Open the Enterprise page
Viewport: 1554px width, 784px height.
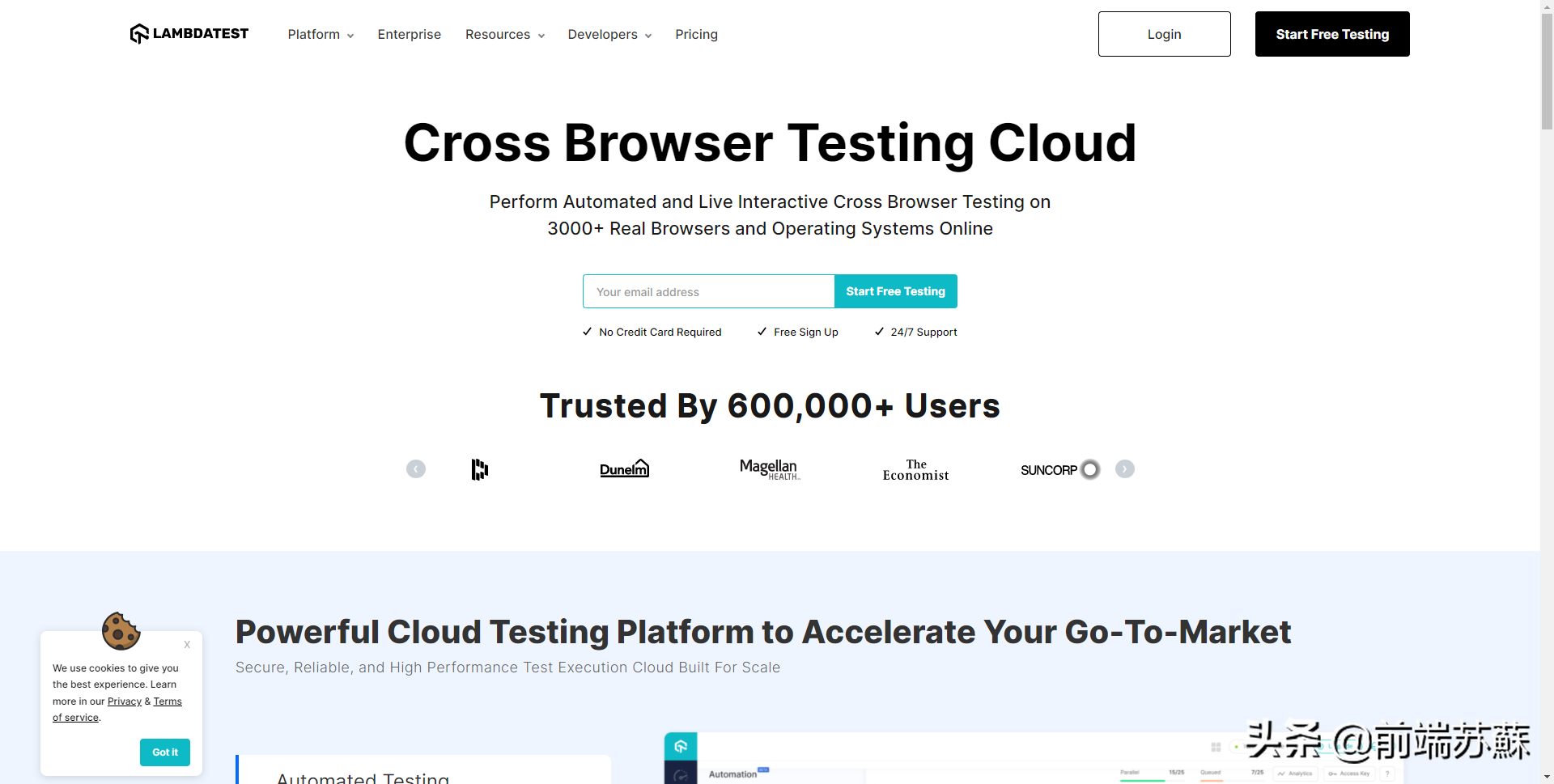tap(409, 34)
